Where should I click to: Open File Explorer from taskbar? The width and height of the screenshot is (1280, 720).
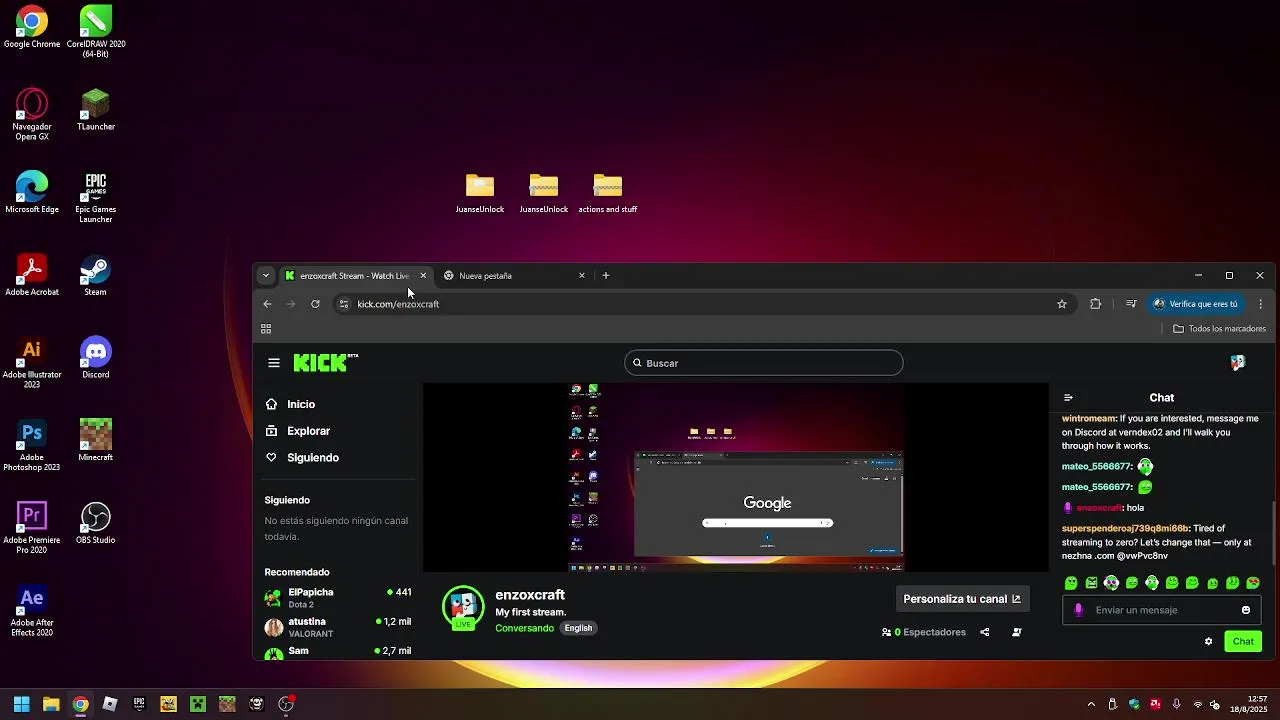click(51, 704)
